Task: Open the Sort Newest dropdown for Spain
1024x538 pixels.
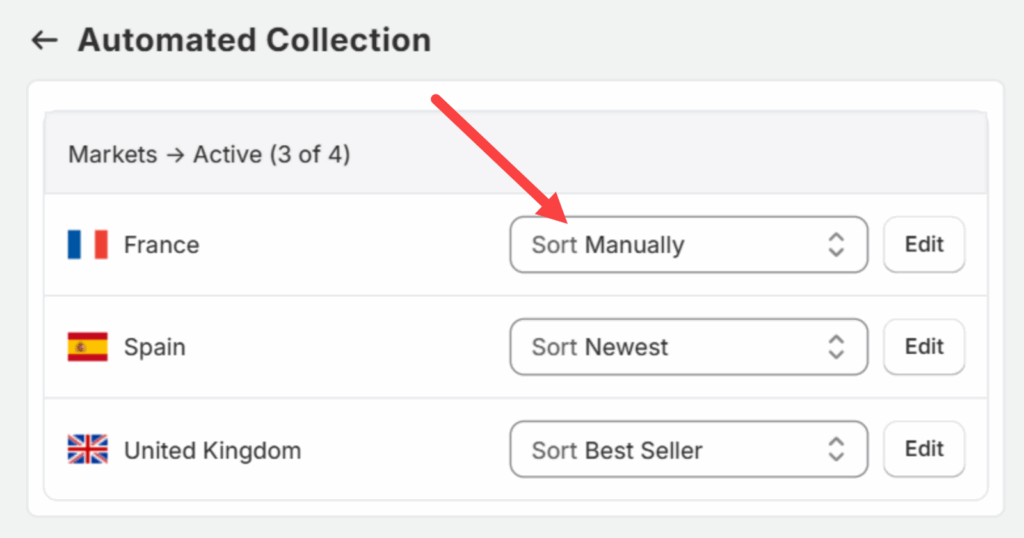Action: (688, 347)
